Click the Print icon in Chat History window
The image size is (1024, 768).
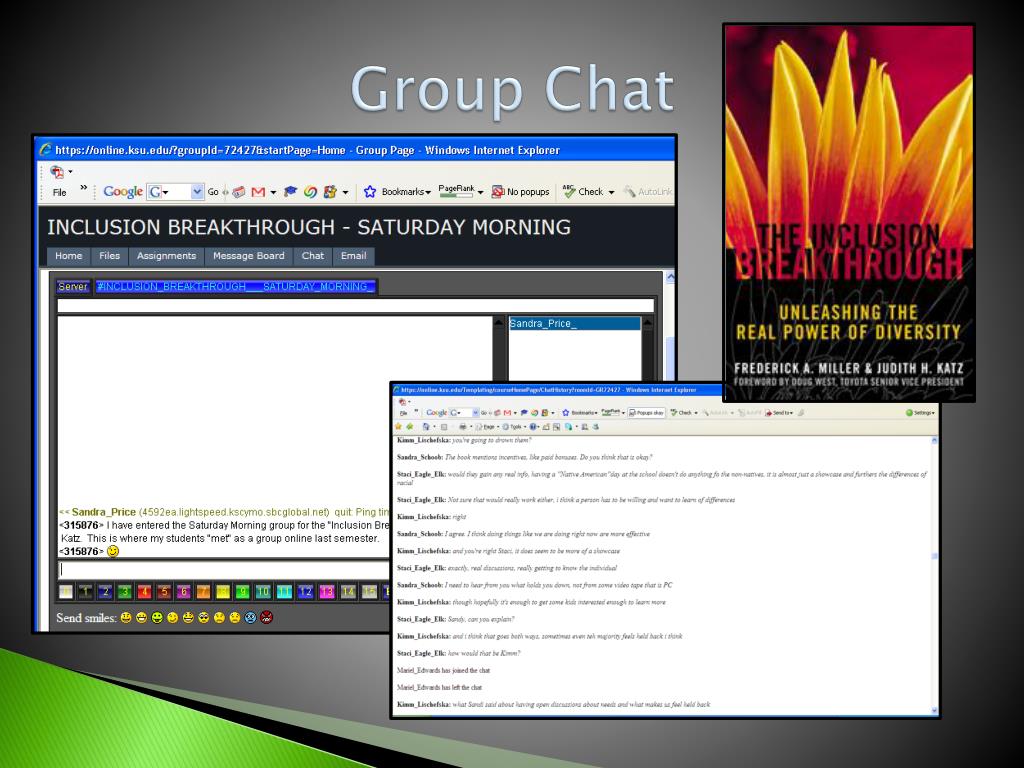(x=462, y=427)
